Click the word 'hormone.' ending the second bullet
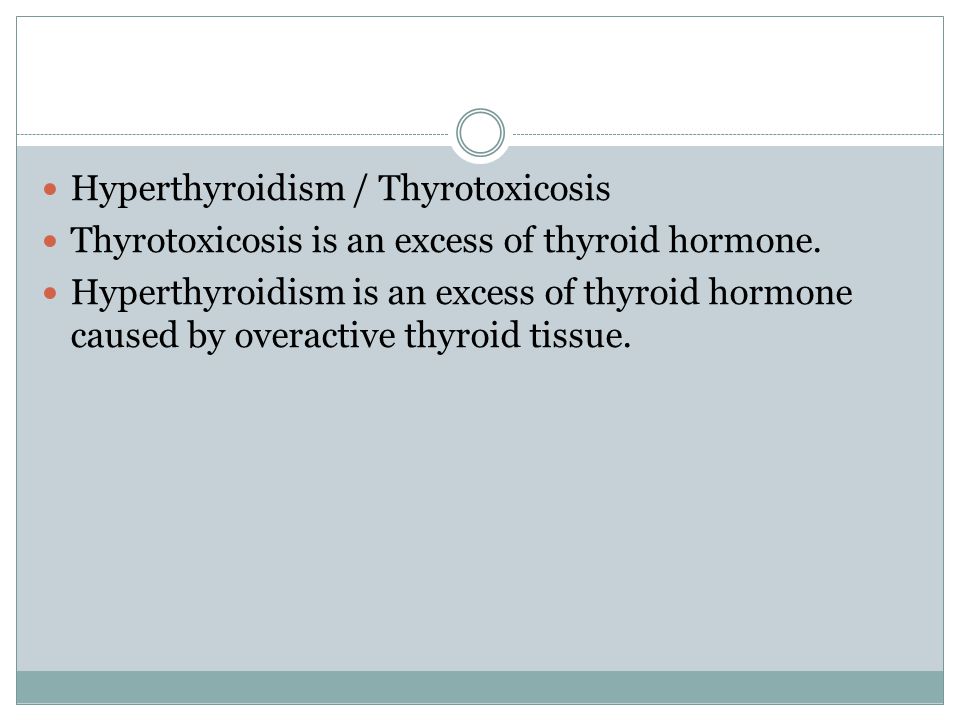 (744, 239)
